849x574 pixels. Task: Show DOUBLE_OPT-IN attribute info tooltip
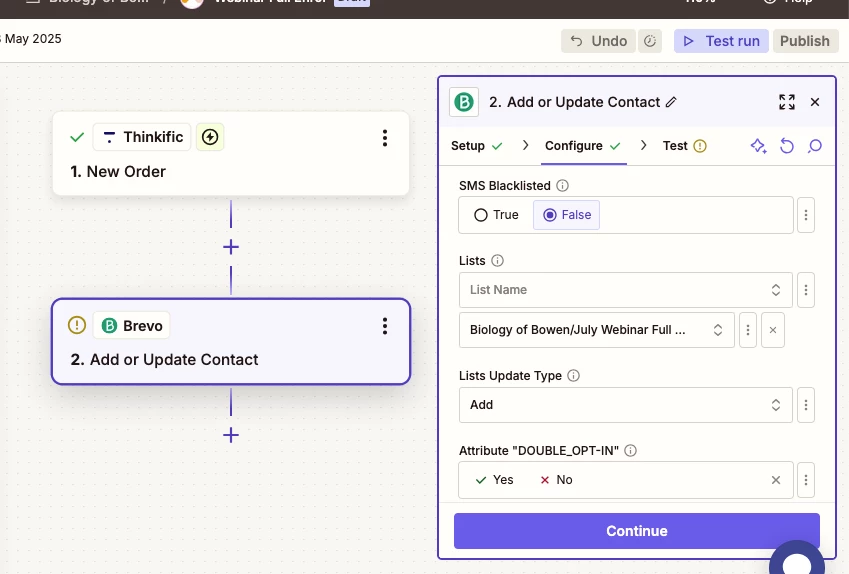630,451
